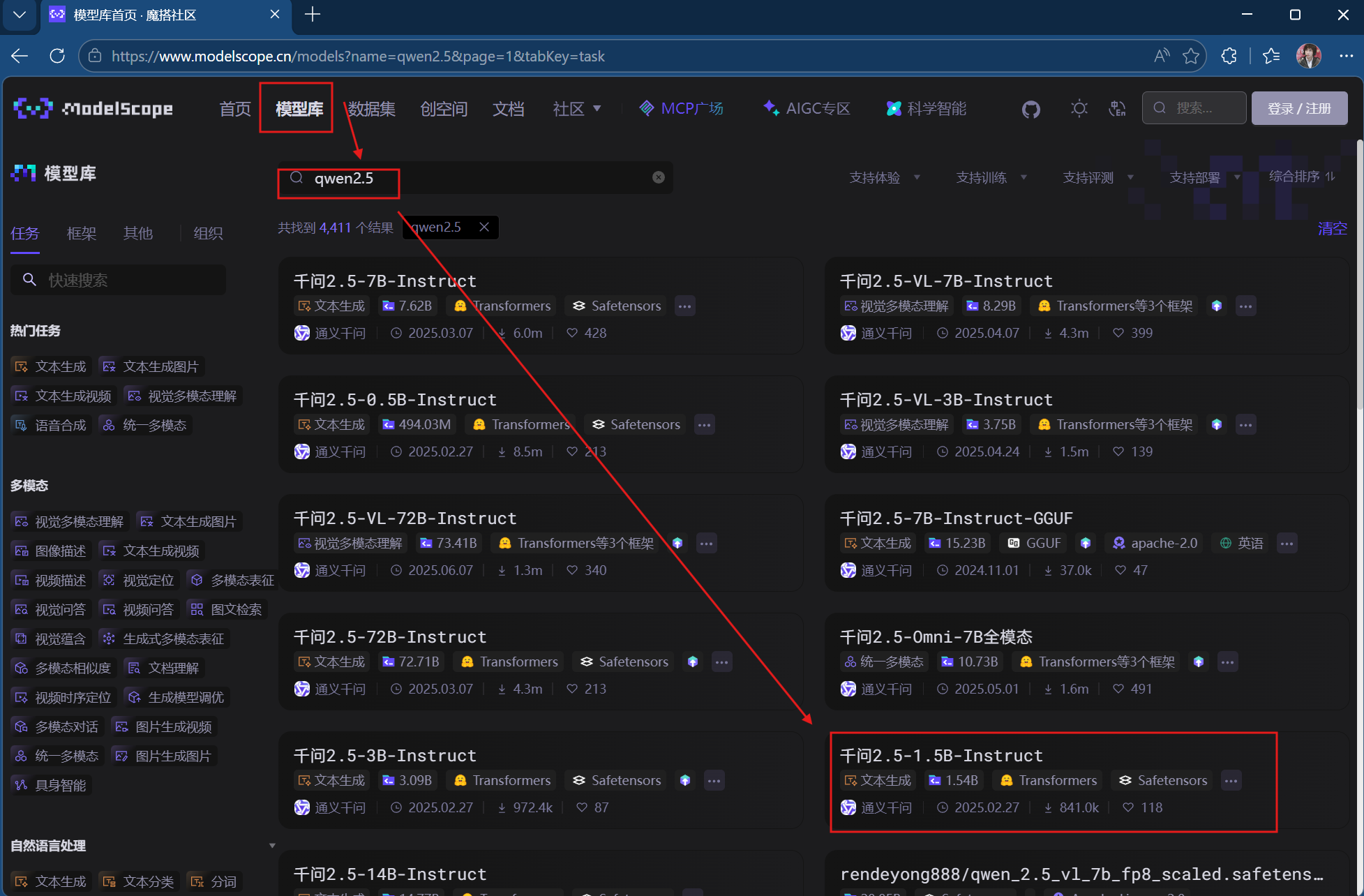Toggle the light/dark theme sun icon

pos(1079,108)
